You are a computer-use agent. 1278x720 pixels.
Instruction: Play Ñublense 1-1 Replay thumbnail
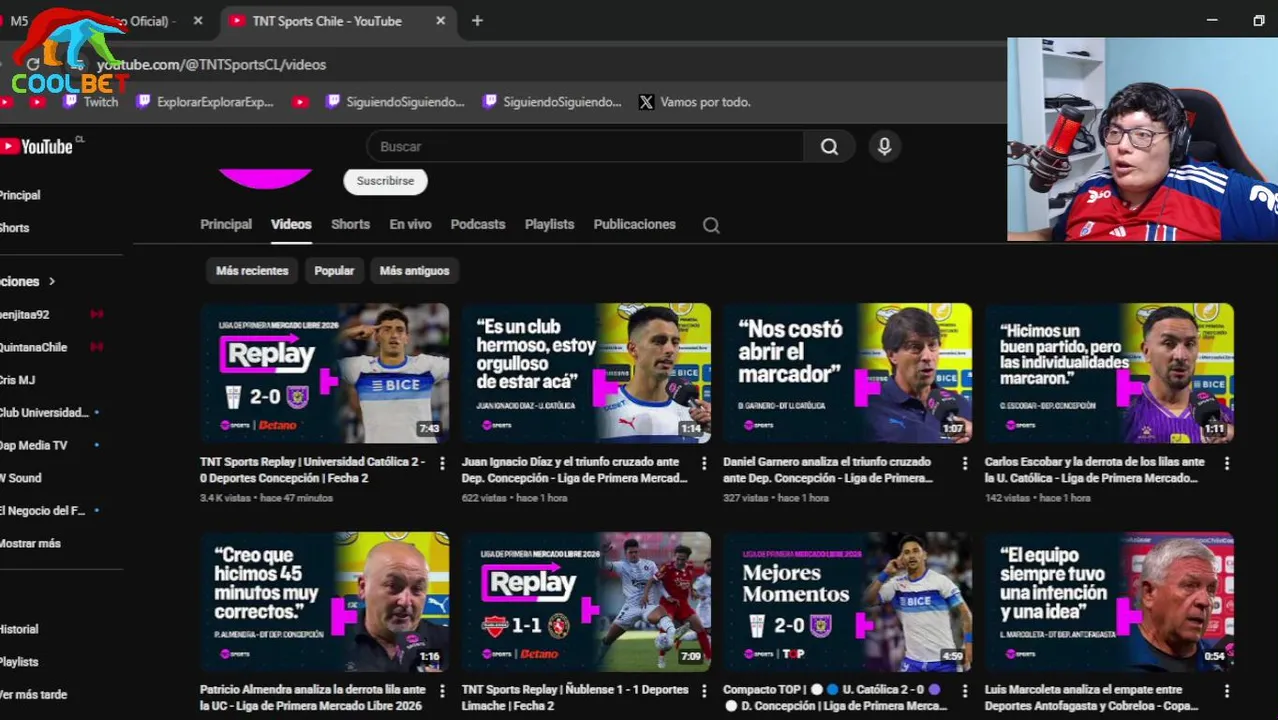[586, 602]
